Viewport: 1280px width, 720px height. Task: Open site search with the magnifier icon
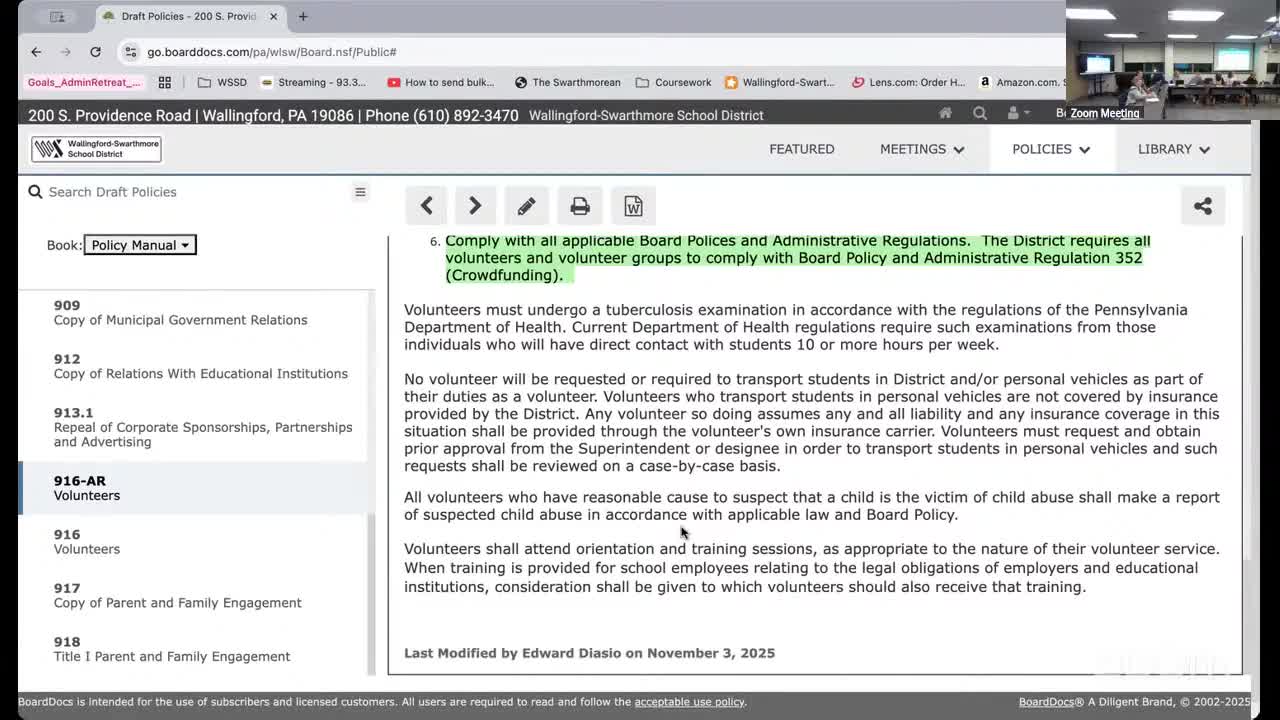click(980, 113)
